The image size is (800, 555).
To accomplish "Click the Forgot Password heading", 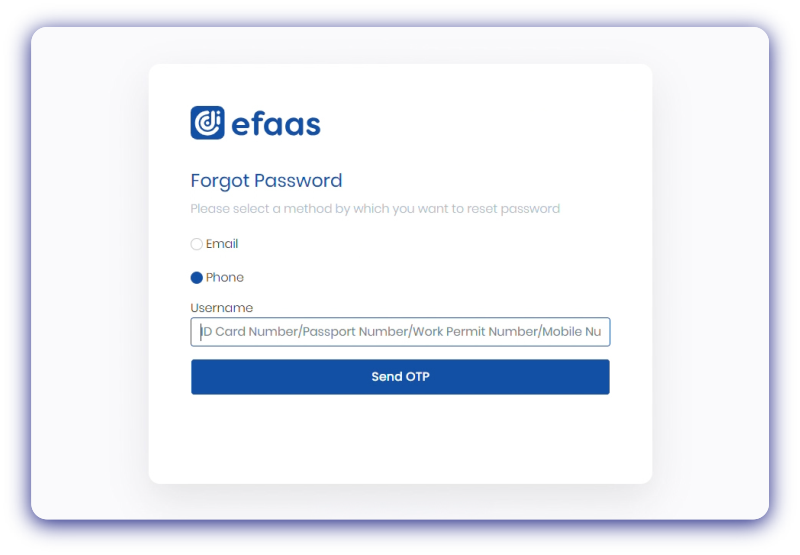I will click(266, 181).
